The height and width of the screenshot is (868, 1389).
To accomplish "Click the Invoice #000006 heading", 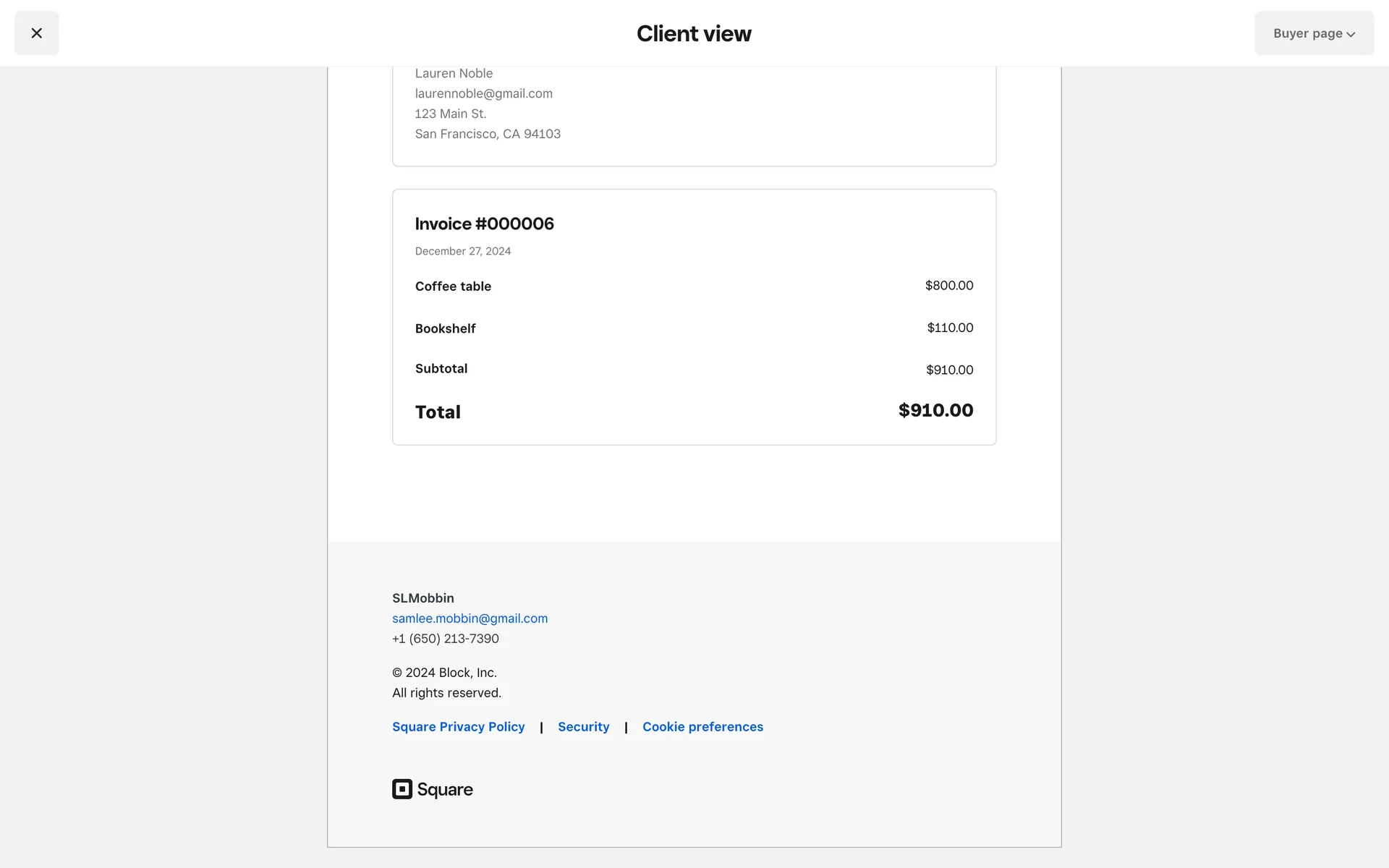I will pos(484,224).
